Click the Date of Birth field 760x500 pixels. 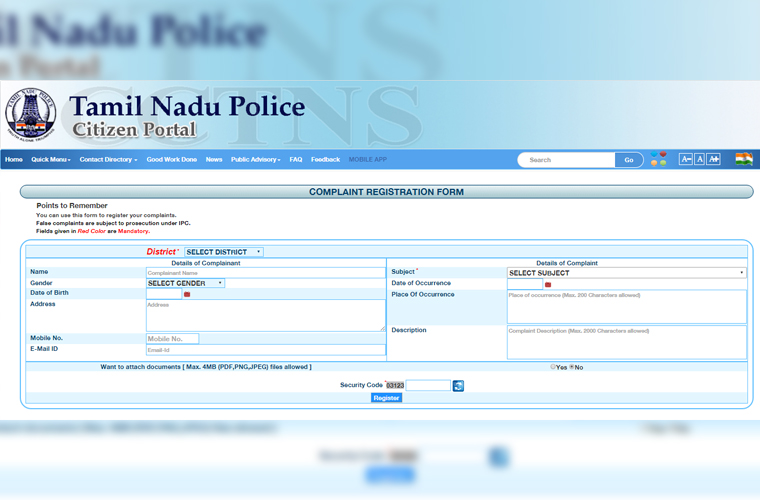tap(164, 294)
